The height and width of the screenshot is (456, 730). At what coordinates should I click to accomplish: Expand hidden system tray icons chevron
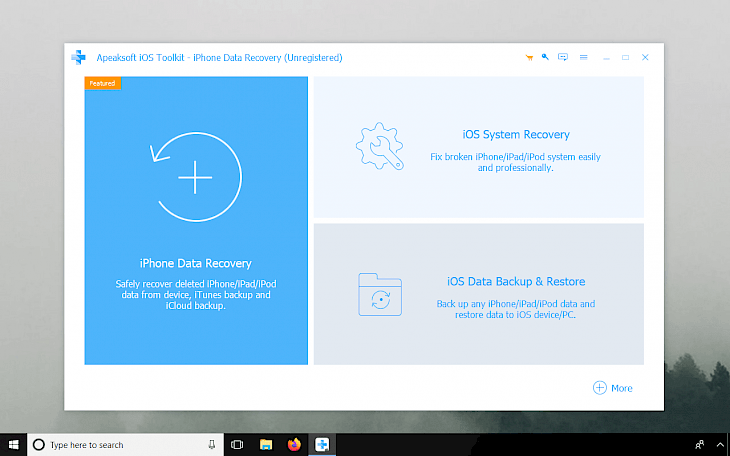720,445
